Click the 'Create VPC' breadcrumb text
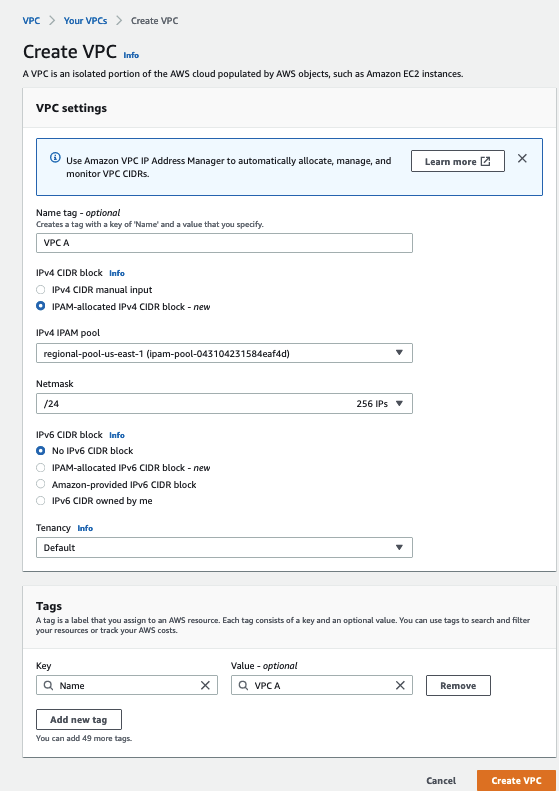This screenshot has width=559, height=791. [x=154, y=21]
